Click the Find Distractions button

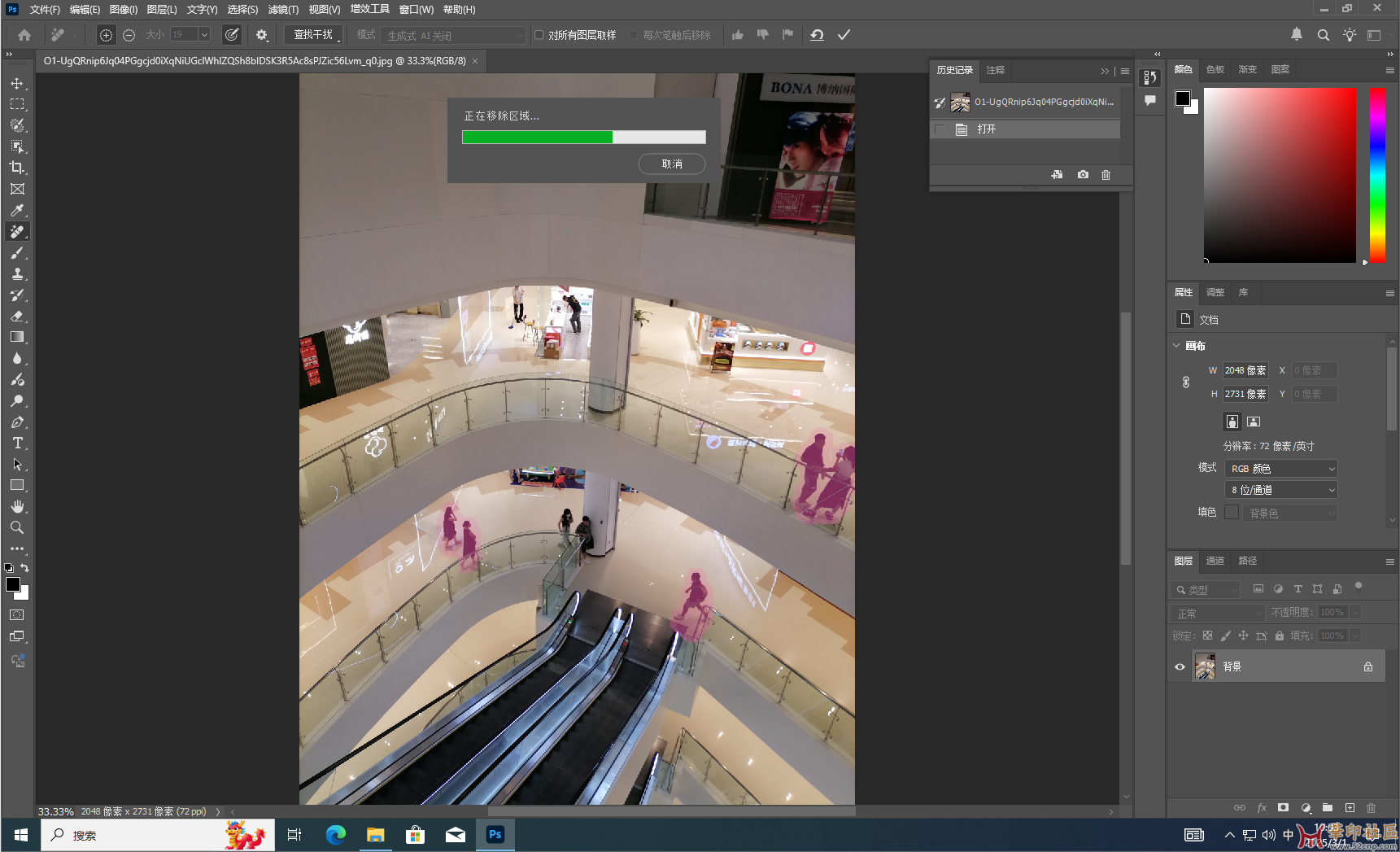point(313,35)
